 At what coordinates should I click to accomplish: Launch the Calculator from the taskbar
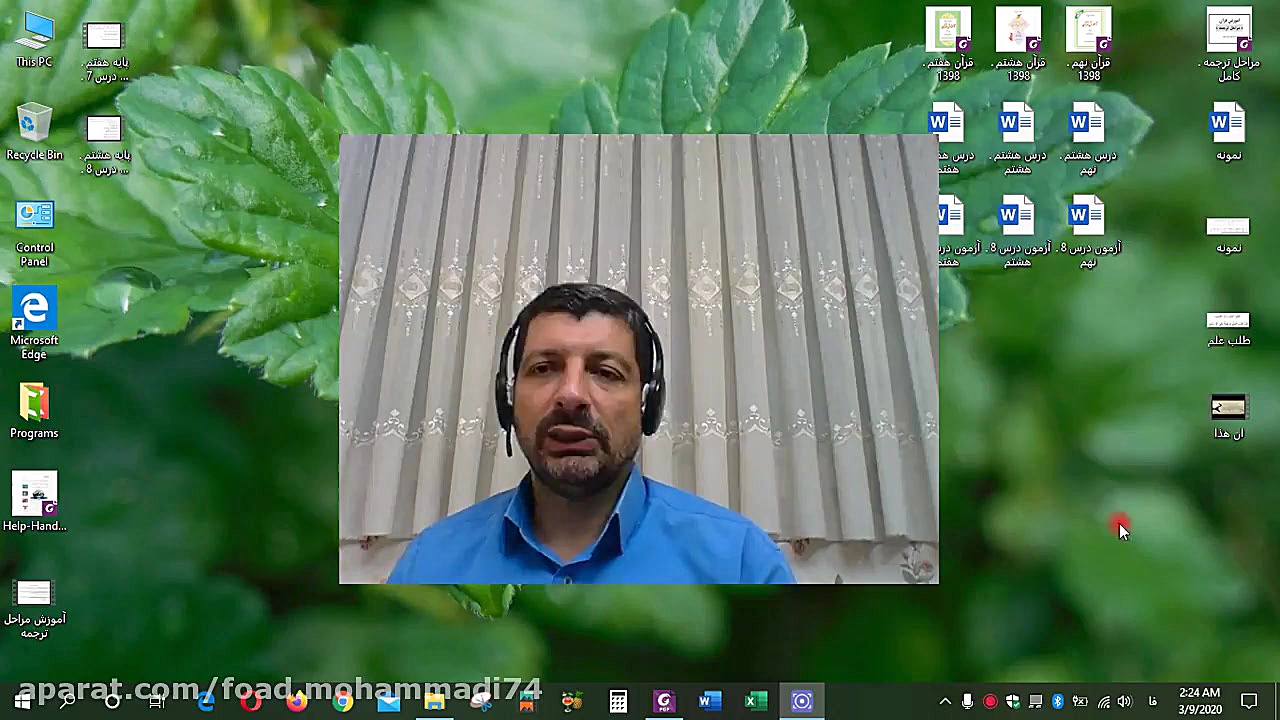(618, 700)
